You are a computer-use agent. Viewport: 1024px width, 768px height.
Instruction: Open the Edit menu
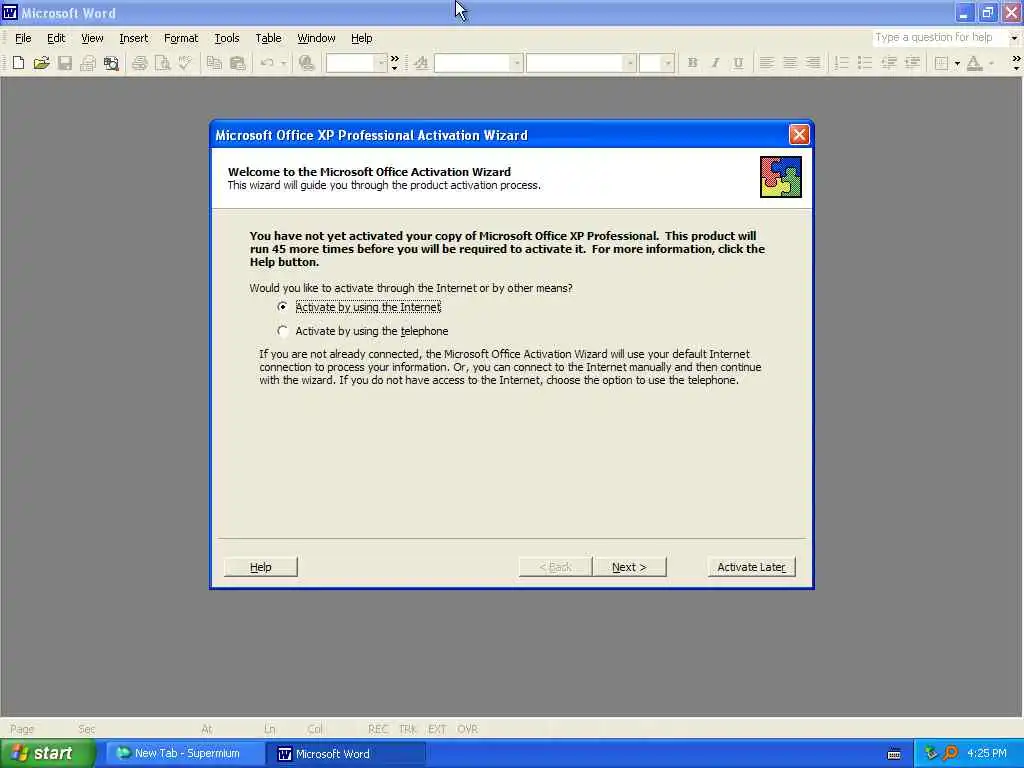(56, 38)
